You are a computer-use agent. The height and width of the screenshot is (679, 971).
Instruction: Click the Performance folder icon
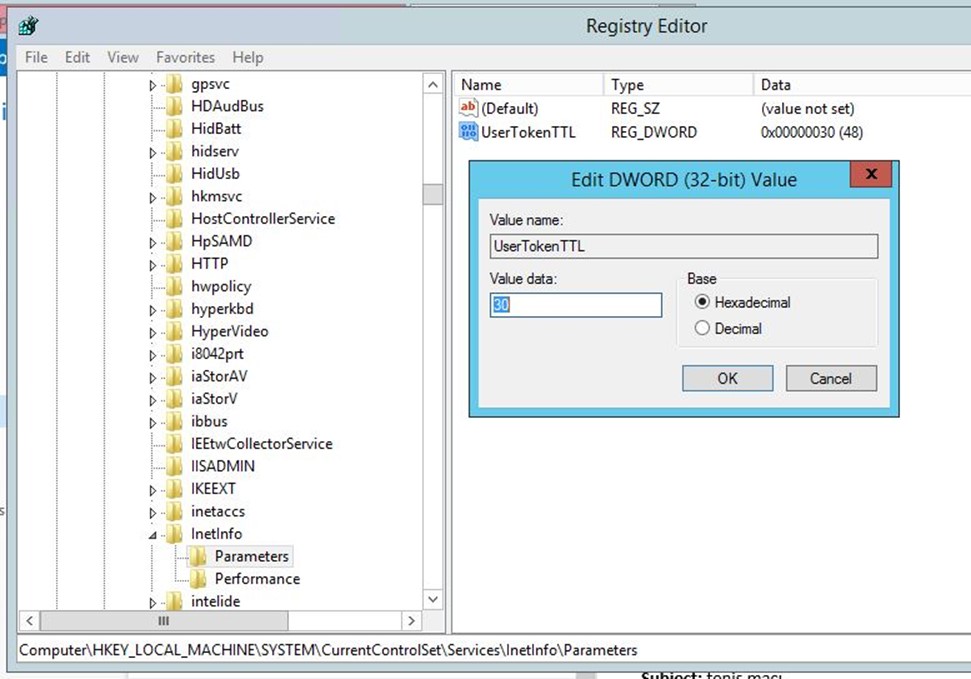(x=198, y=579)
